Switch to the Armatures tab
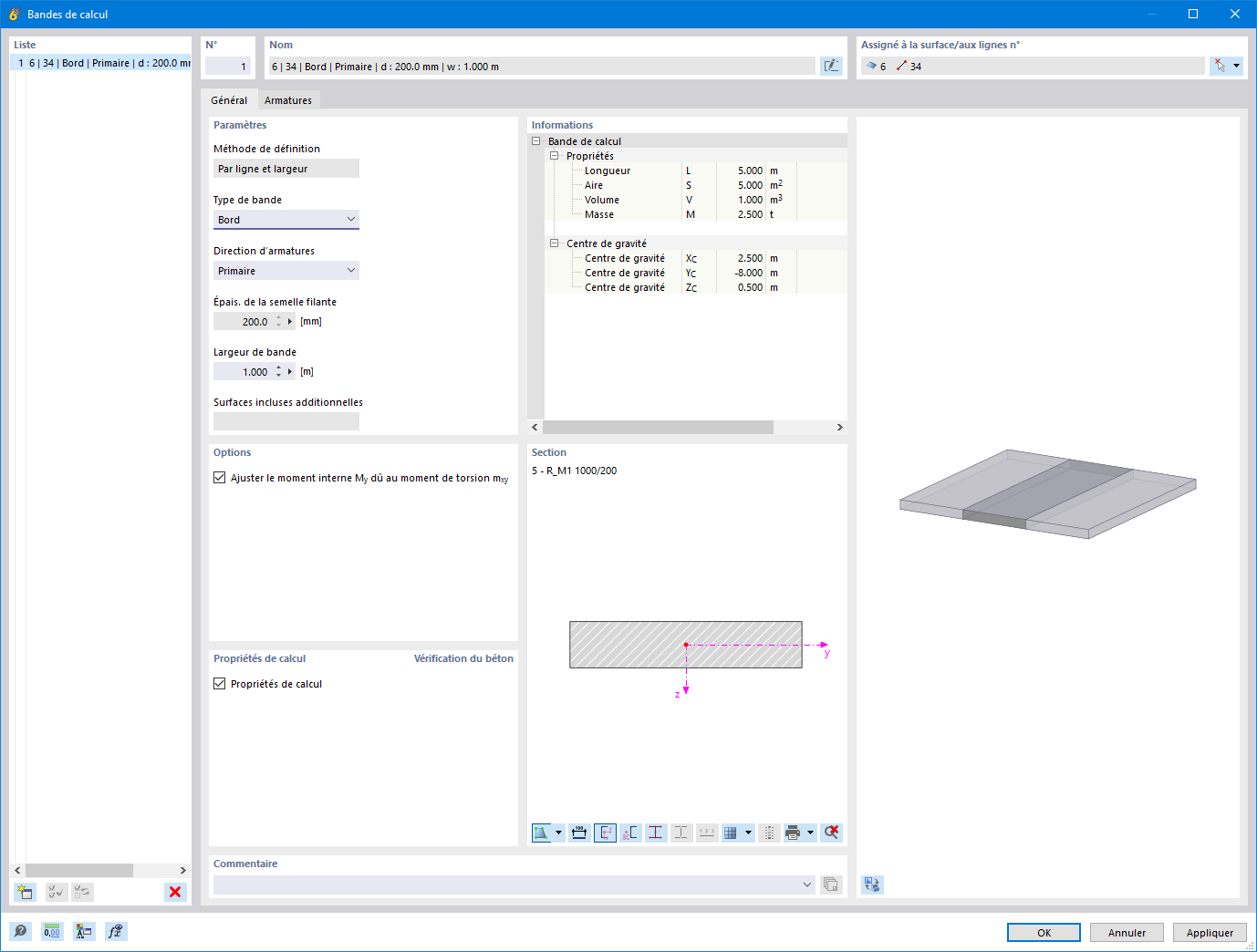1257x952 pixels. tap(288, 100)
